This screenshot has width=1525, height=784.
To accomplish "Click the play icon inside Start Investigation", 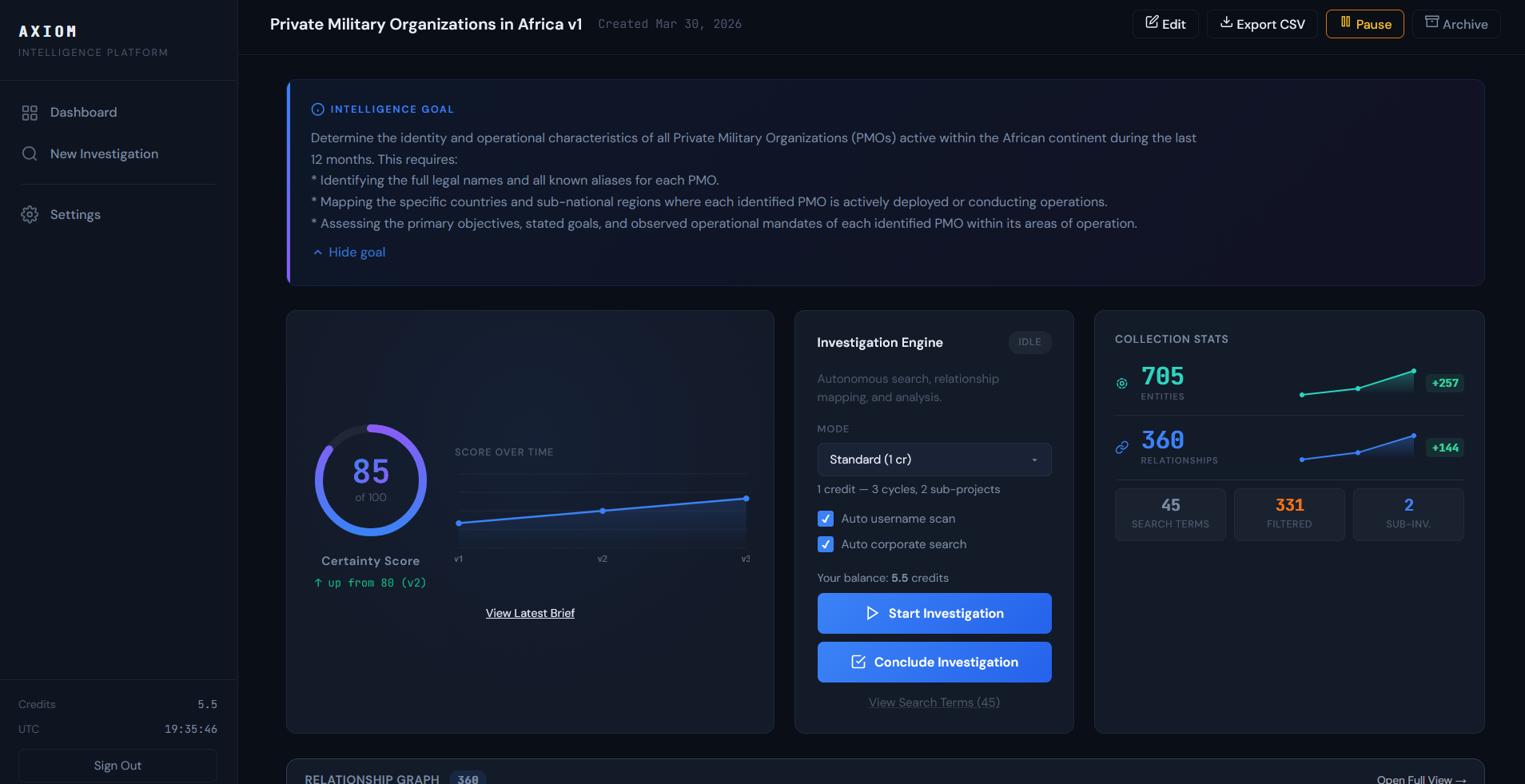I will click(873, 613).
